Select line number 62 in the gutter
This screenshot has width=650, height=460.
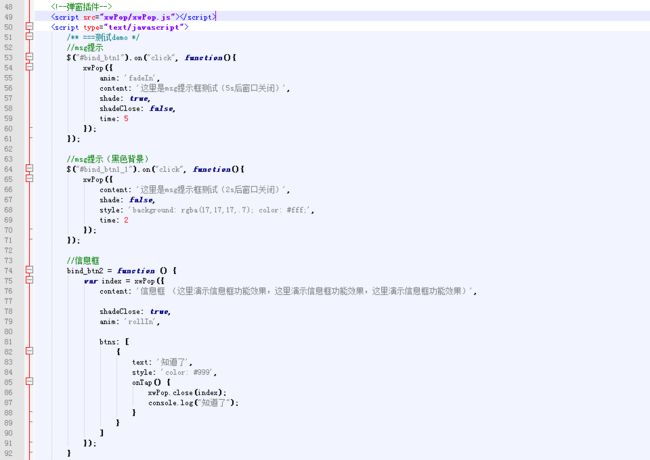(8, 149)
